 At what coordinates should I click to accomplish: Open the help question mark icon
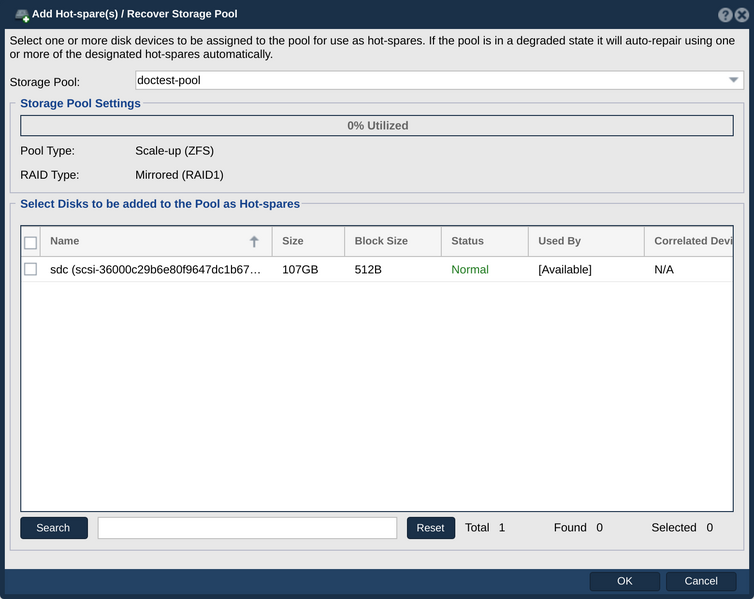(725, 15)
